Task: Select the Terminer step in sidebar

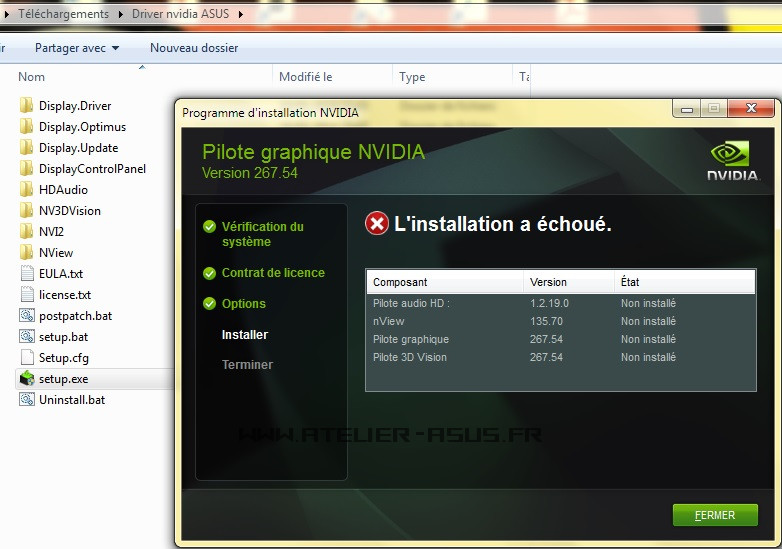Action: tap(247, 365)
